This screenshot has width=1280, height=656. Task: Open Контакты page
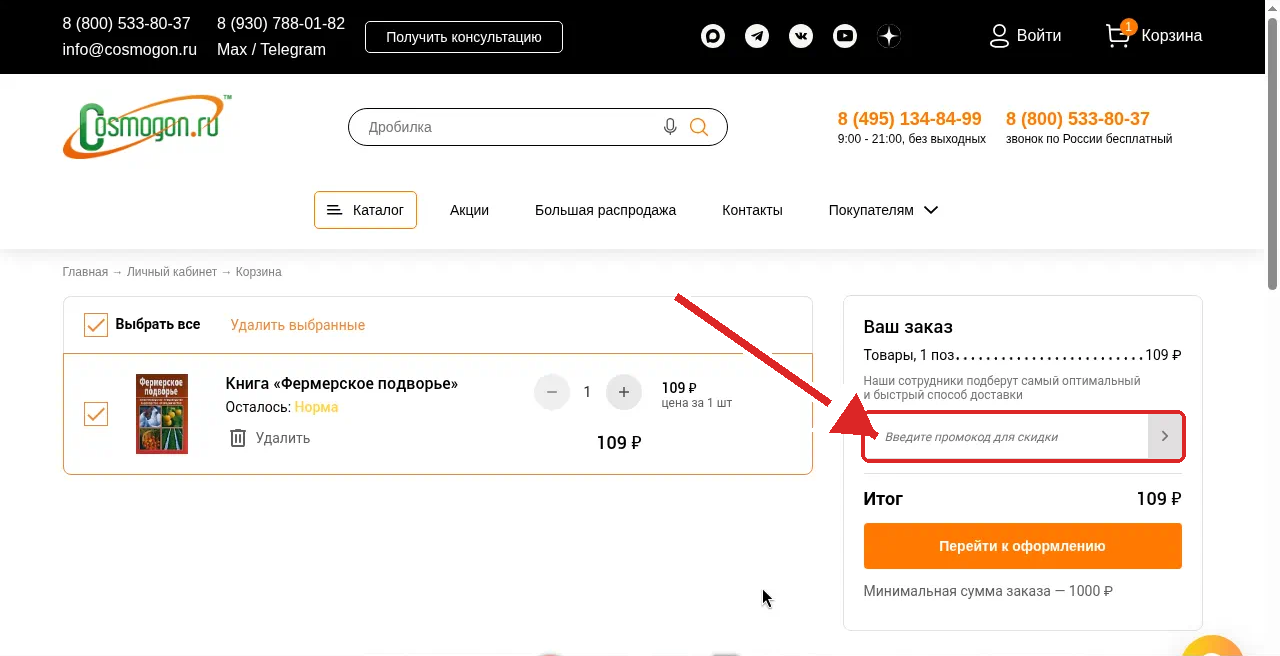click(x=752, y=210)
